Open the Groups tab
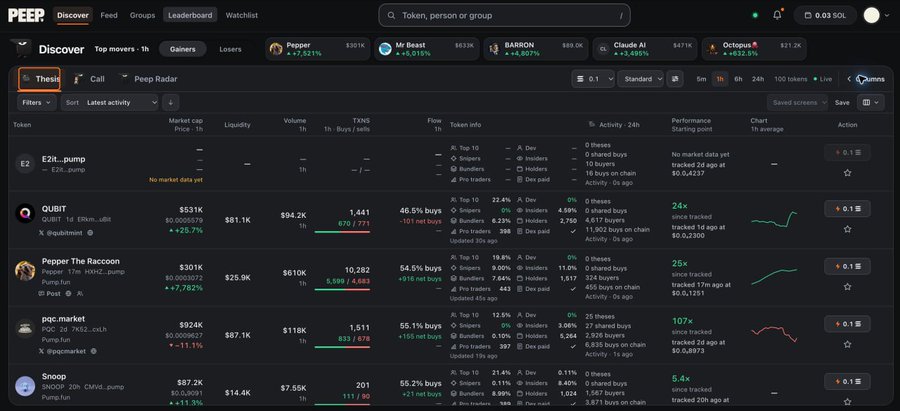Image resolution: width=900 pixels, height=411 pixels. [142, 15]
